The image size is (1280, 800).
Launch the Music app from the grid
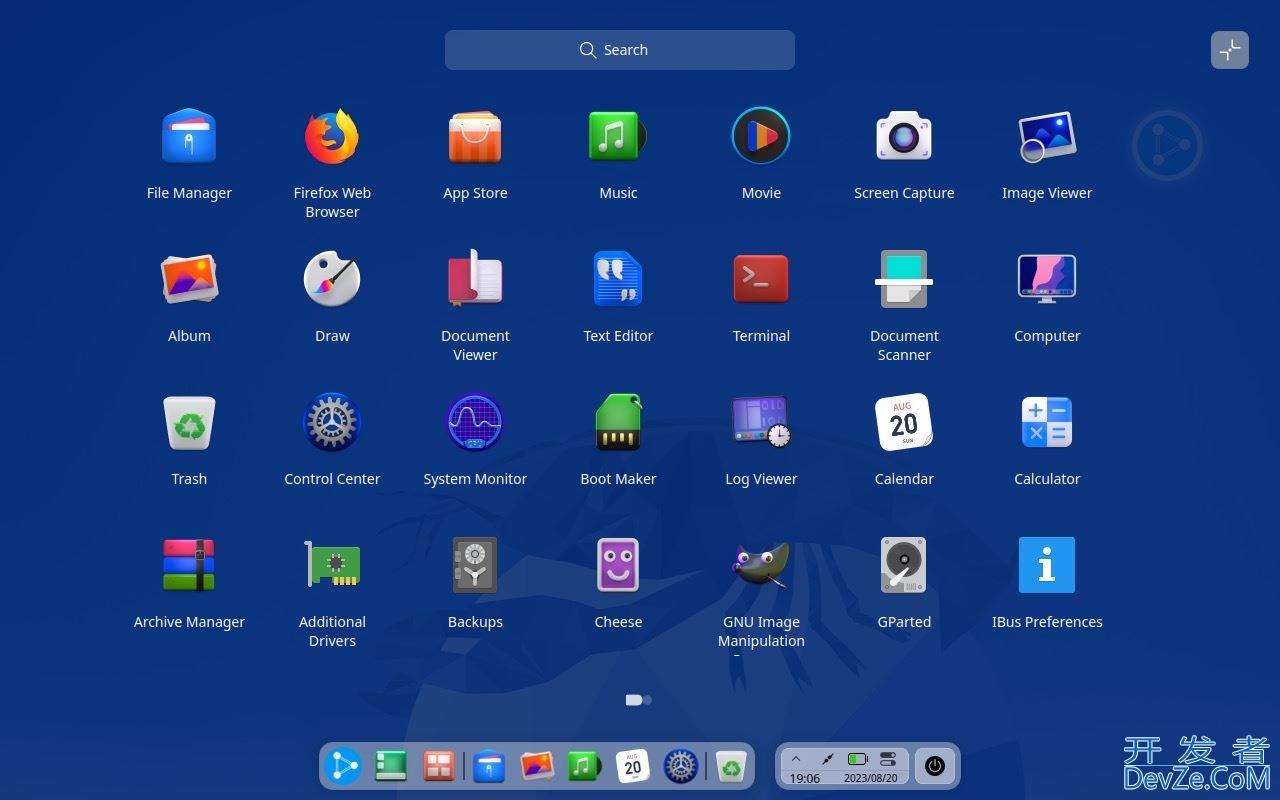(x=618, y=137)
